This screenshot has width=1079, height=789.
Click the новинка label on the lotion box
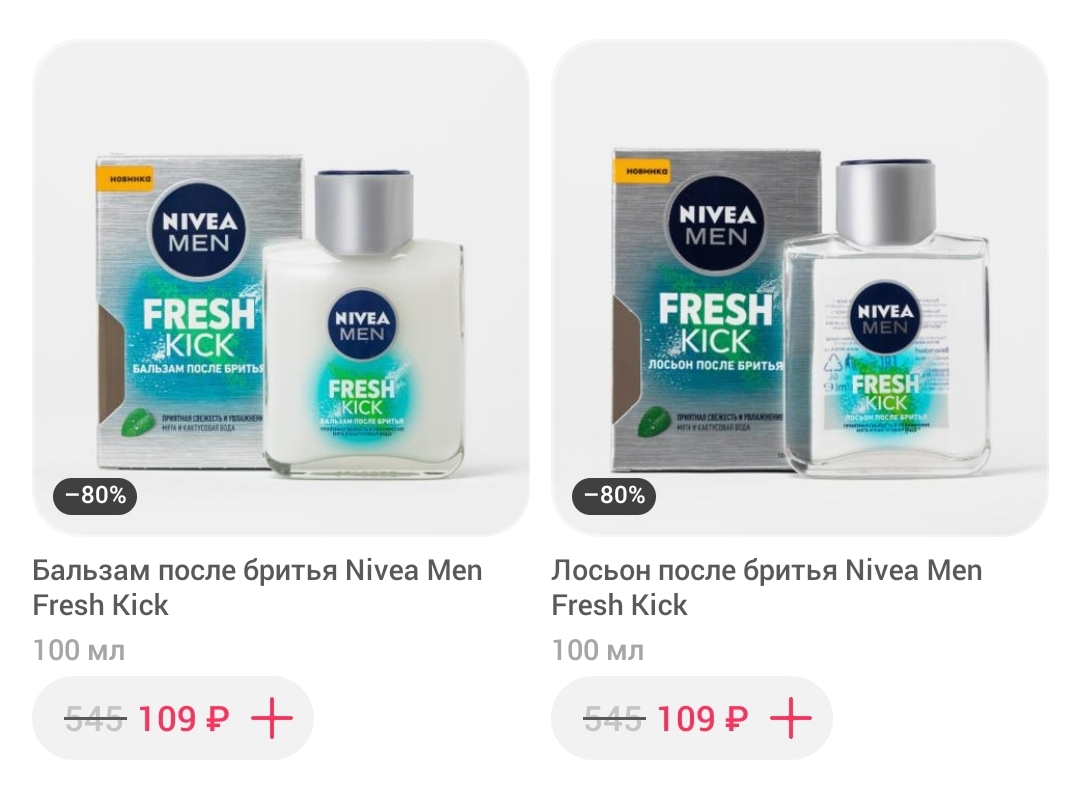click(x=647, y=171)
